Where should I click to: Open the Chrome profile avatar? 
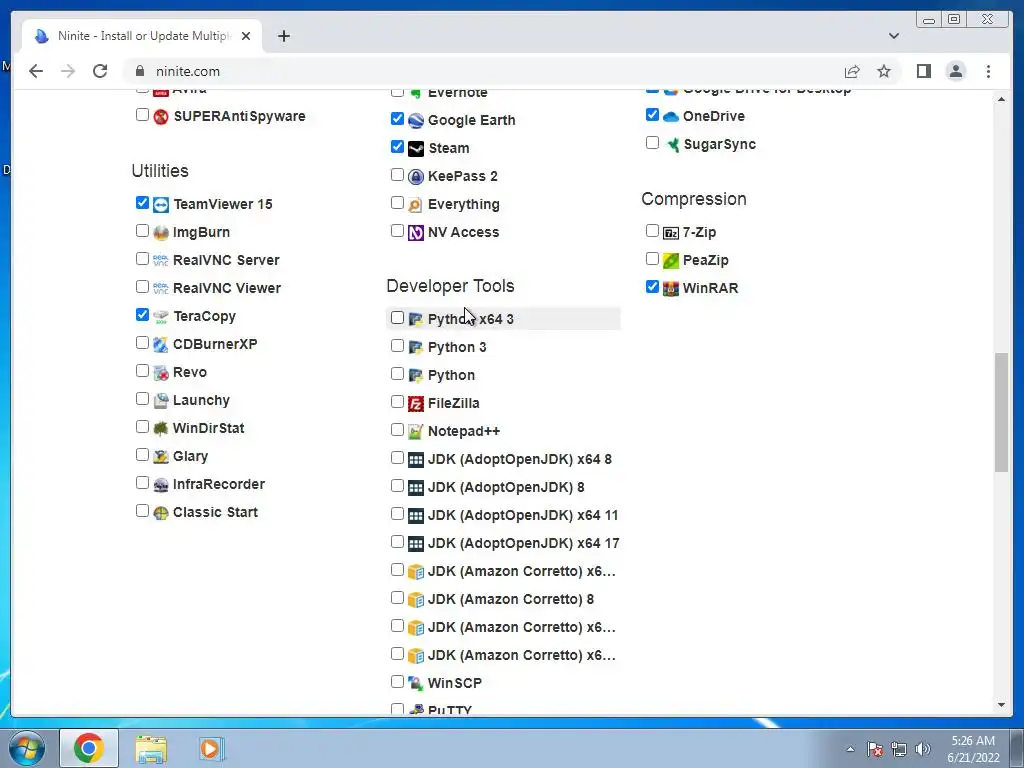pos(955,71)
